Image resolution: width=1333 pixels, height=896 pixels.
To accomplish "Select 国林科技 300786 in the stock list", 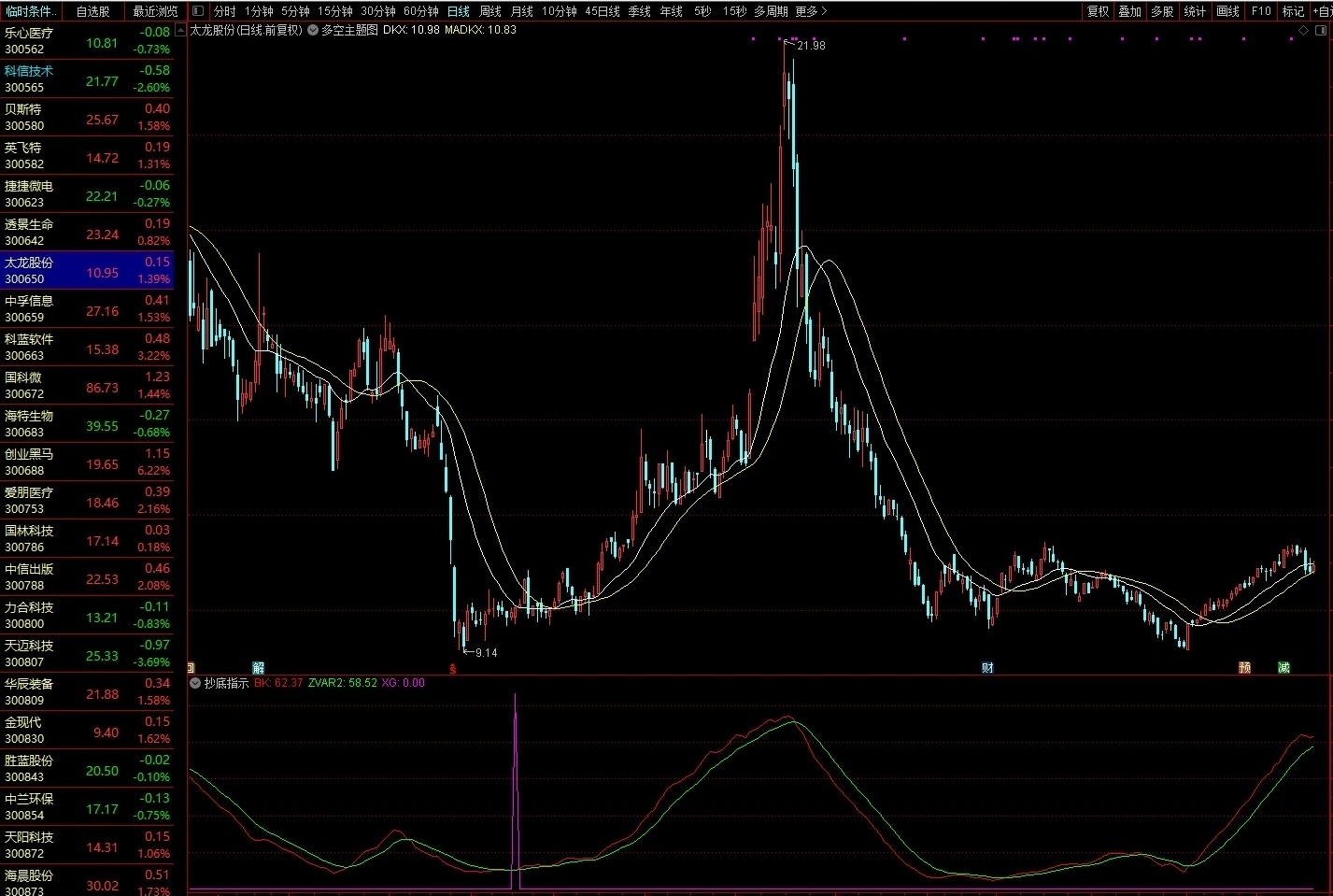I will point(87,538).
